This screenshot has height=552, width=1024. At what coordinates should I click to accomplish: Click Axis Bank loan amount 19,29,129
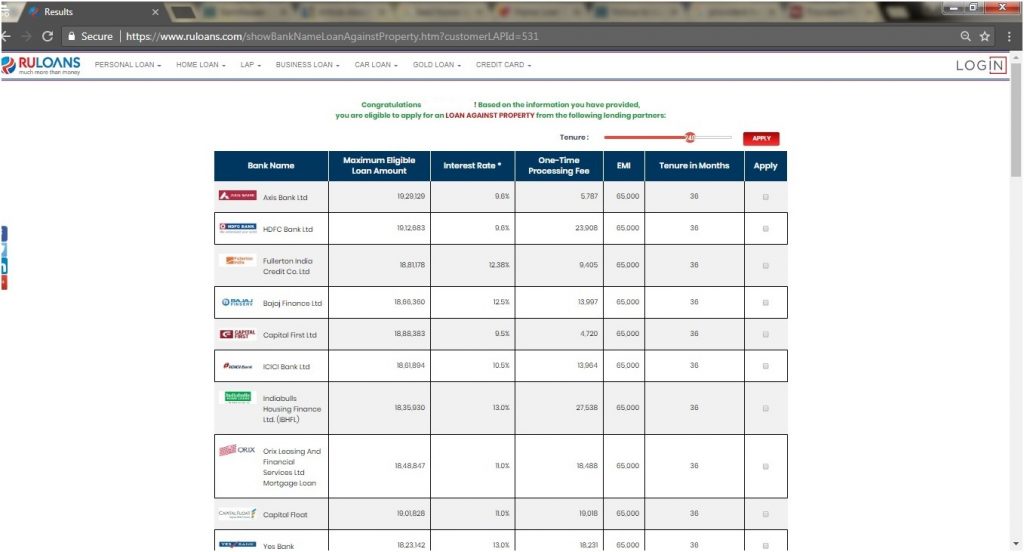click(411, 196)
